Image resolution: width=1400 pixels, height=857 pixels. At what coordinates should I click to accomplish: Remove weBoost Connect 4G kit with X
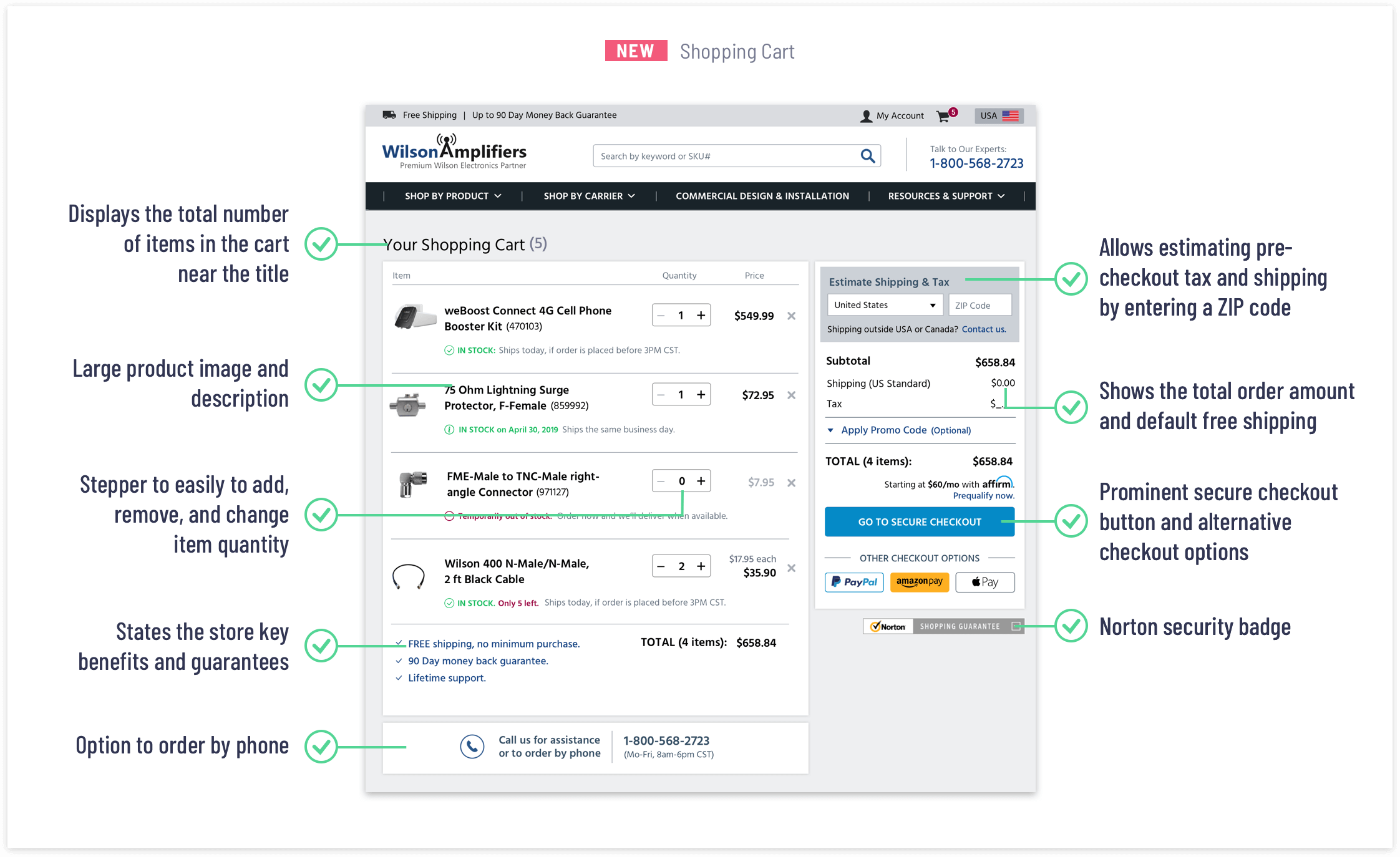791,316
